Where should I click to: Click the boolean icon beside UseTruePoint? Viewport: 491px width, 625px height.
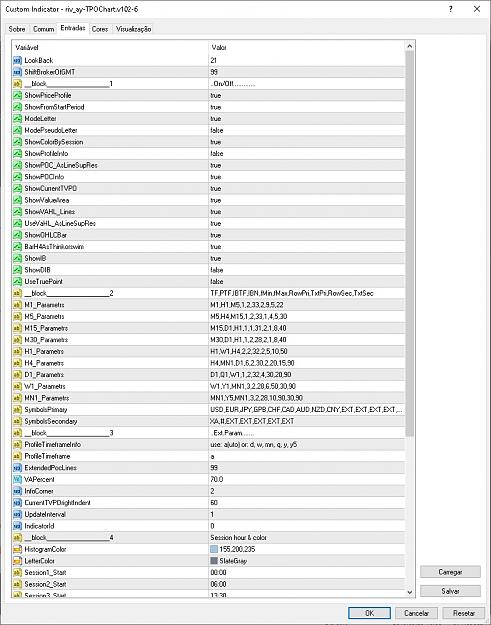tap(17, 281)
